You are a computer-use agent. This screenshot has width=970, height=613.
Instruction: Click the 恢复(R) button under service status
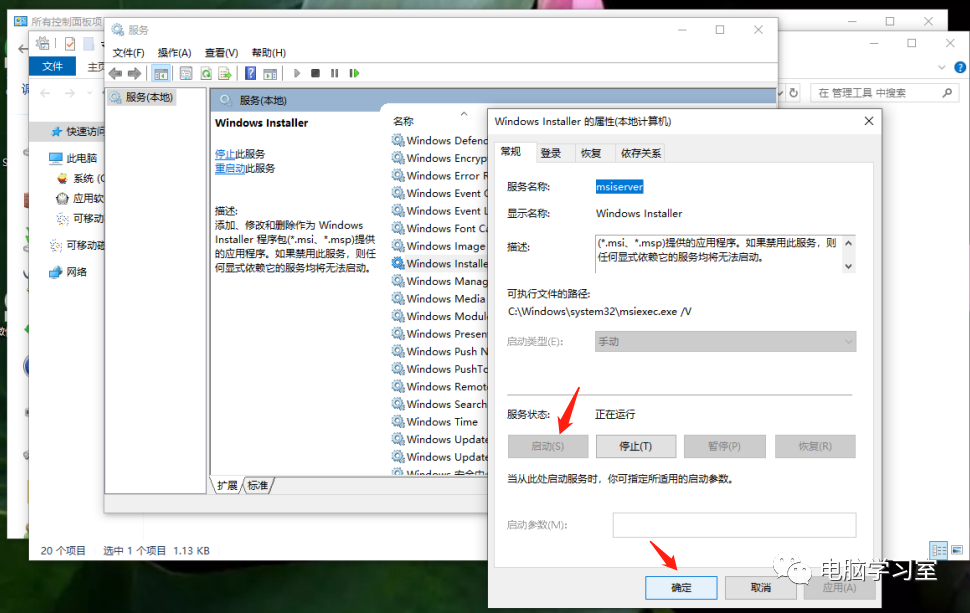(815, 446)
